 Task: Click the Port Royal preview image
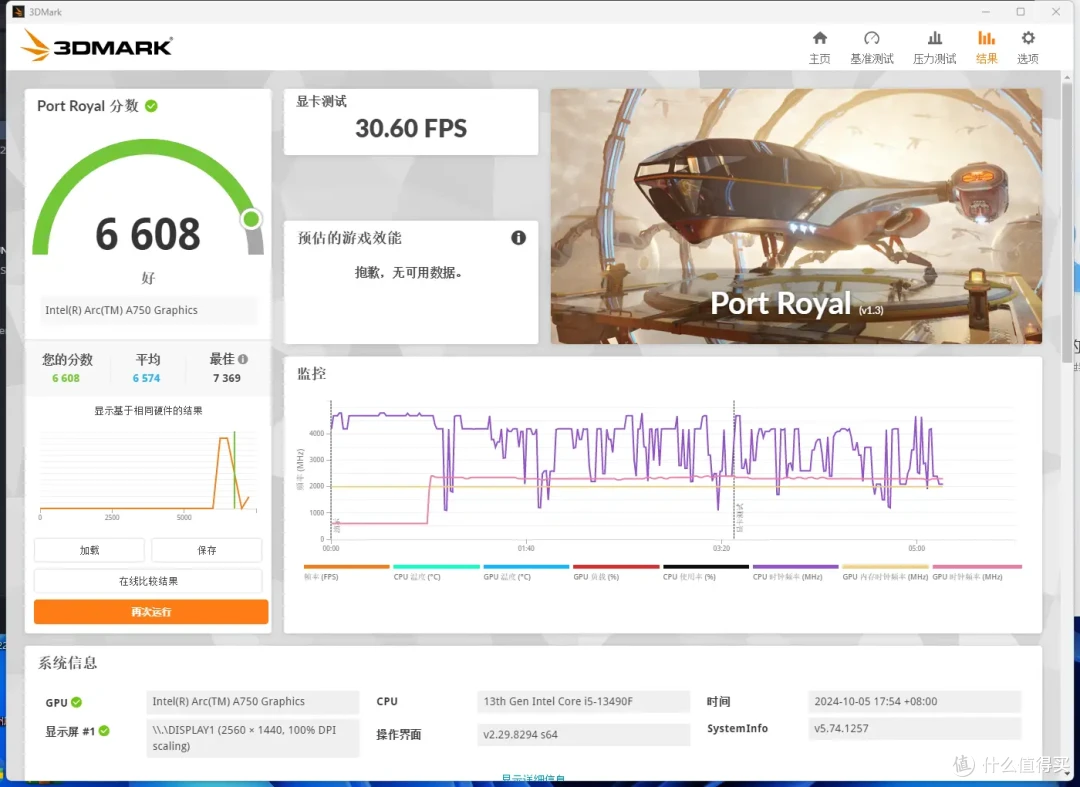[796, 216]
